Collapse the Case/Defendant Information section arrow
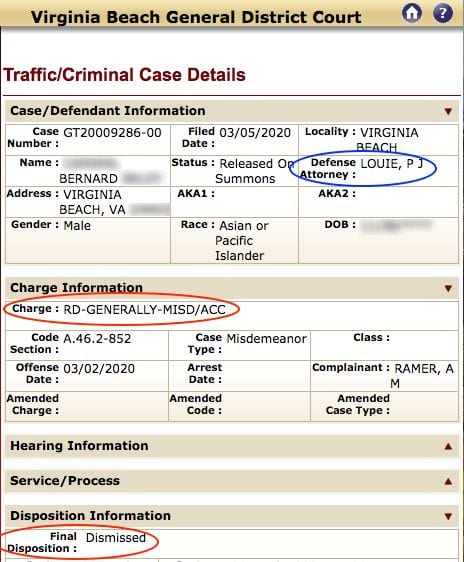464x562 pixels. [448, 111]
